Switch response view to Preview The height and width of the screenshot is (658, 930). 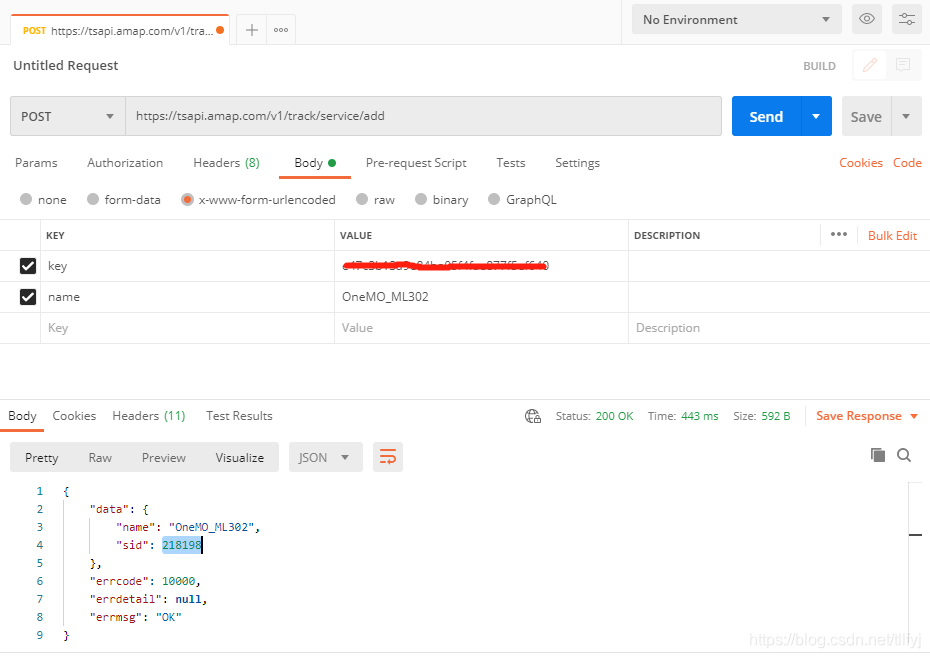pos(164,457)
